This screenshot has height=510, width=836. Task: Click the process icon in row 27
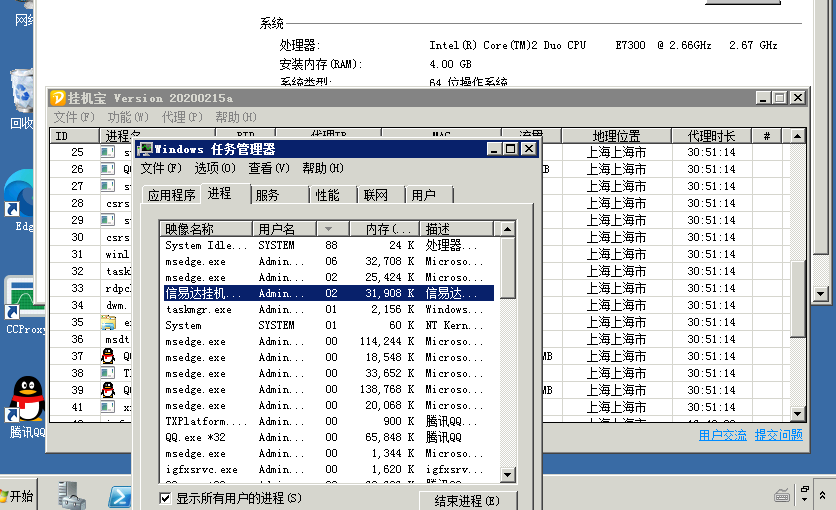108,186
